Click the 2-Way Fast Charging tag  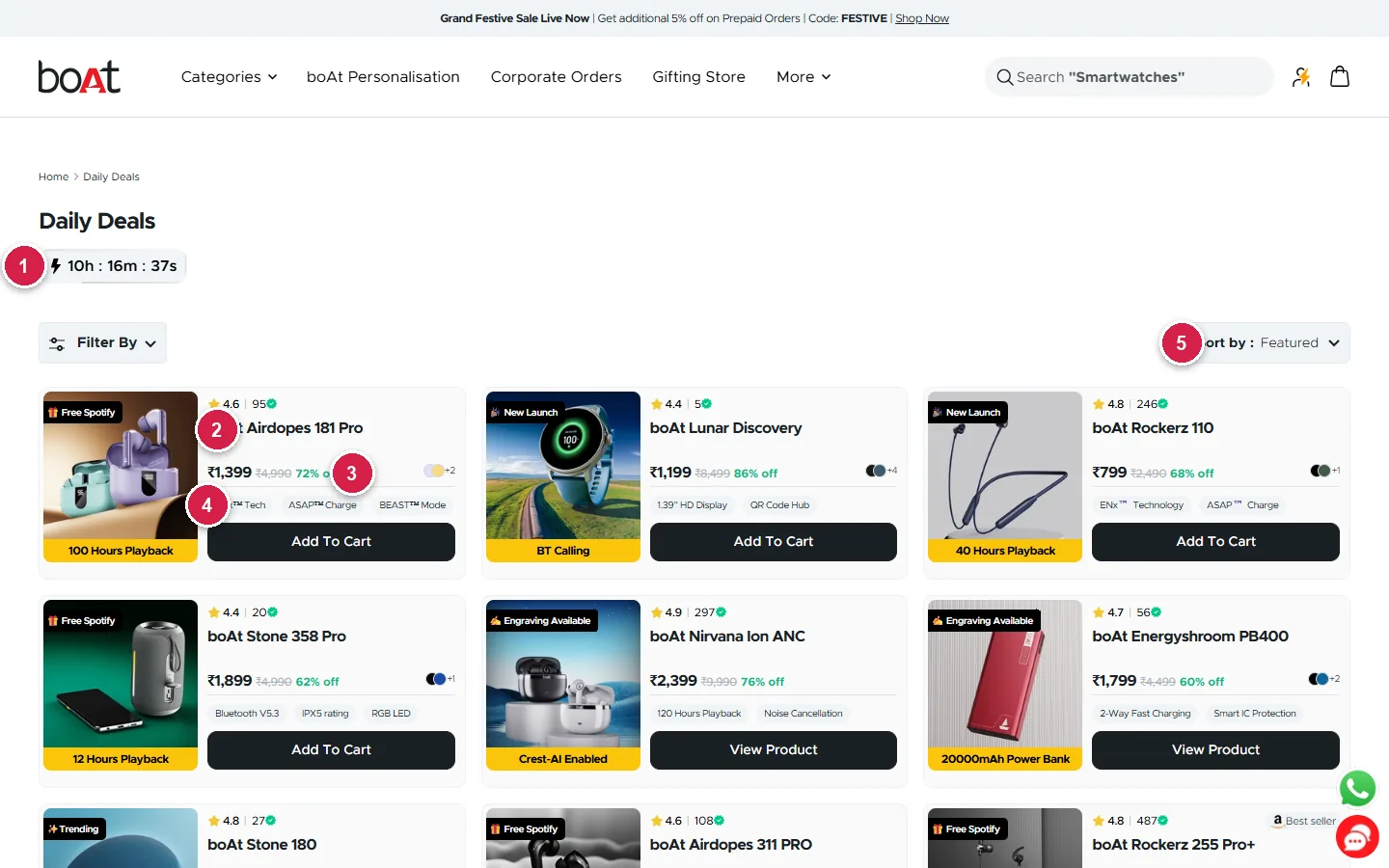click(x=1145, y=714)
